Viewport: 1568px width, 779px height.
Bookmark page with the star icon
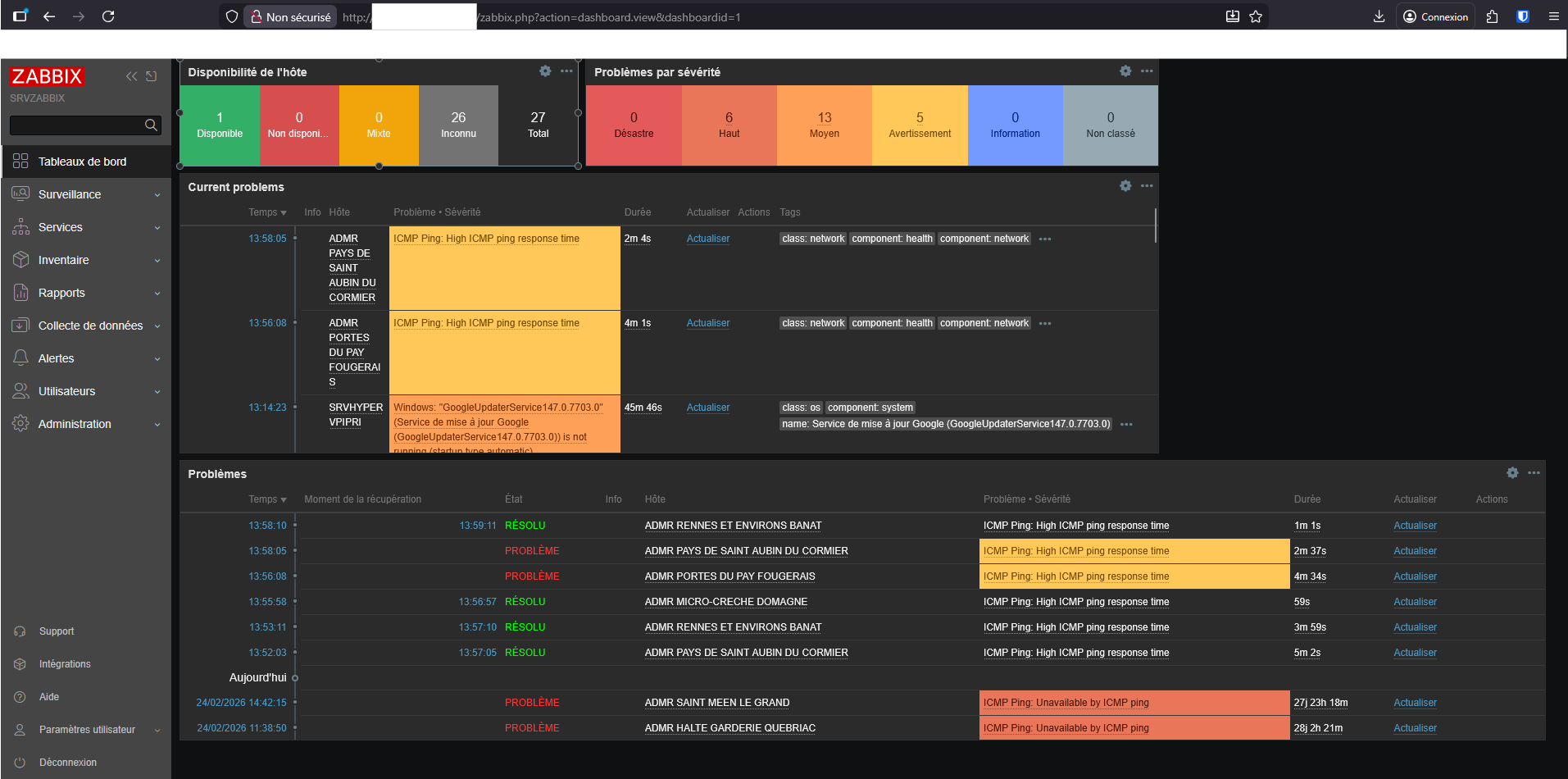1256,16
